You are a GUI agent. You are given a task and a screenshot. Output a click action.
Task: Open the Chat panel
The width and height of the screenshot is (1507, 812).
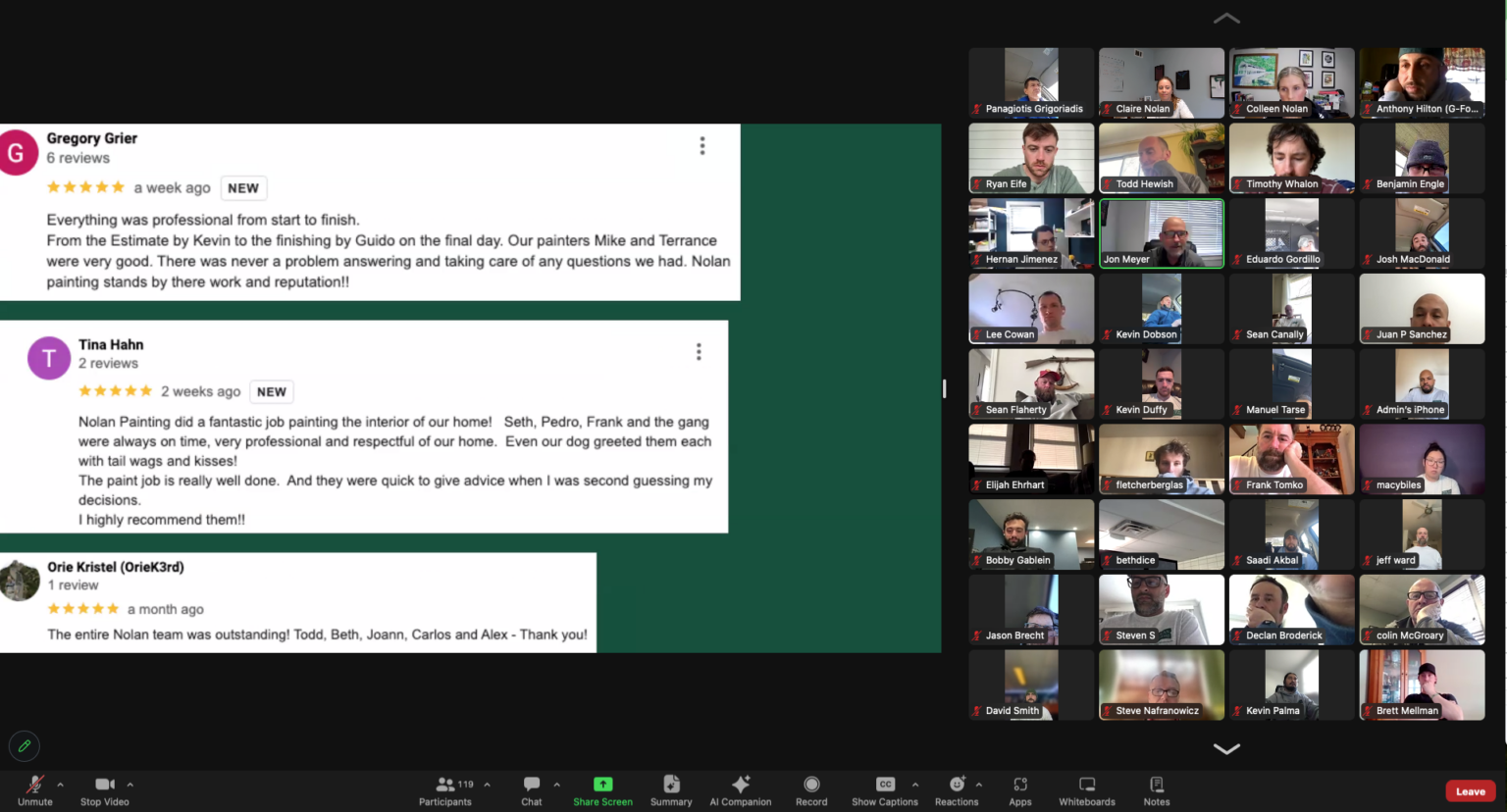(x=531, y=790)
